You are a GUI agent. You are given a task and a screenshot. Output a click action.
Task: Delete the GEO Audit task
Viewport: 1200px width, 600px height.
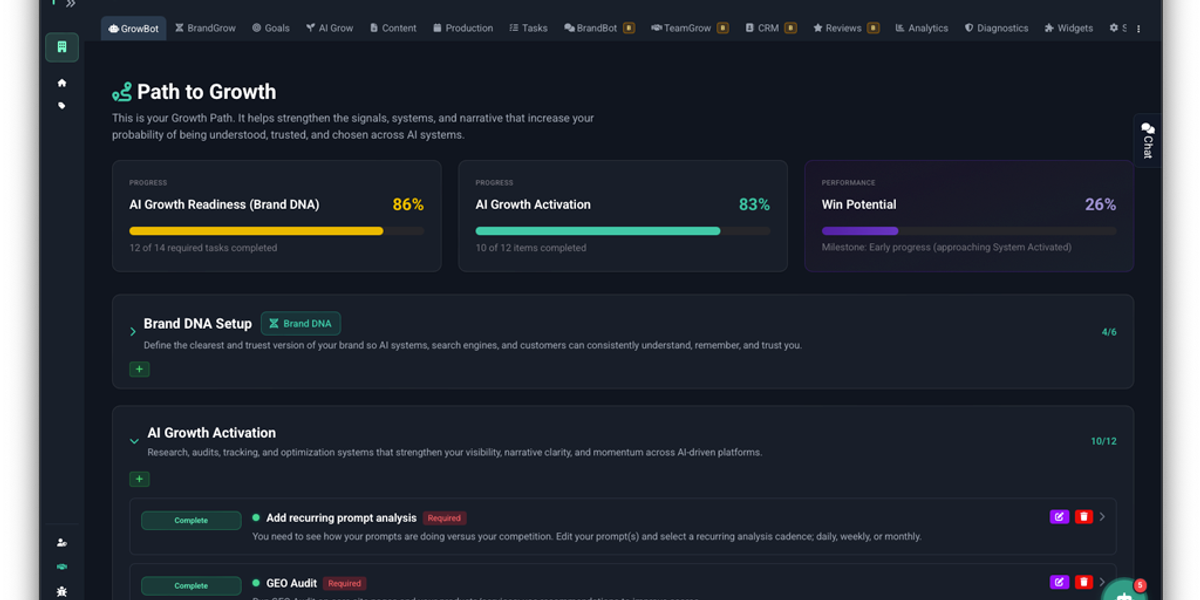[1084, 582]
